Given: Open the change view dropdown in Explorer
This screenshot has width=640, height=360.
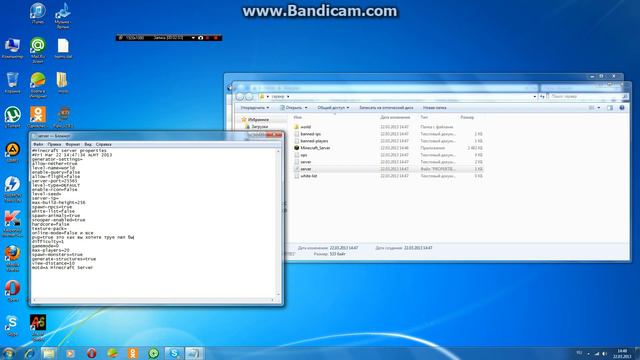Looking at the screenshot, I should click(x=599, y=108).
